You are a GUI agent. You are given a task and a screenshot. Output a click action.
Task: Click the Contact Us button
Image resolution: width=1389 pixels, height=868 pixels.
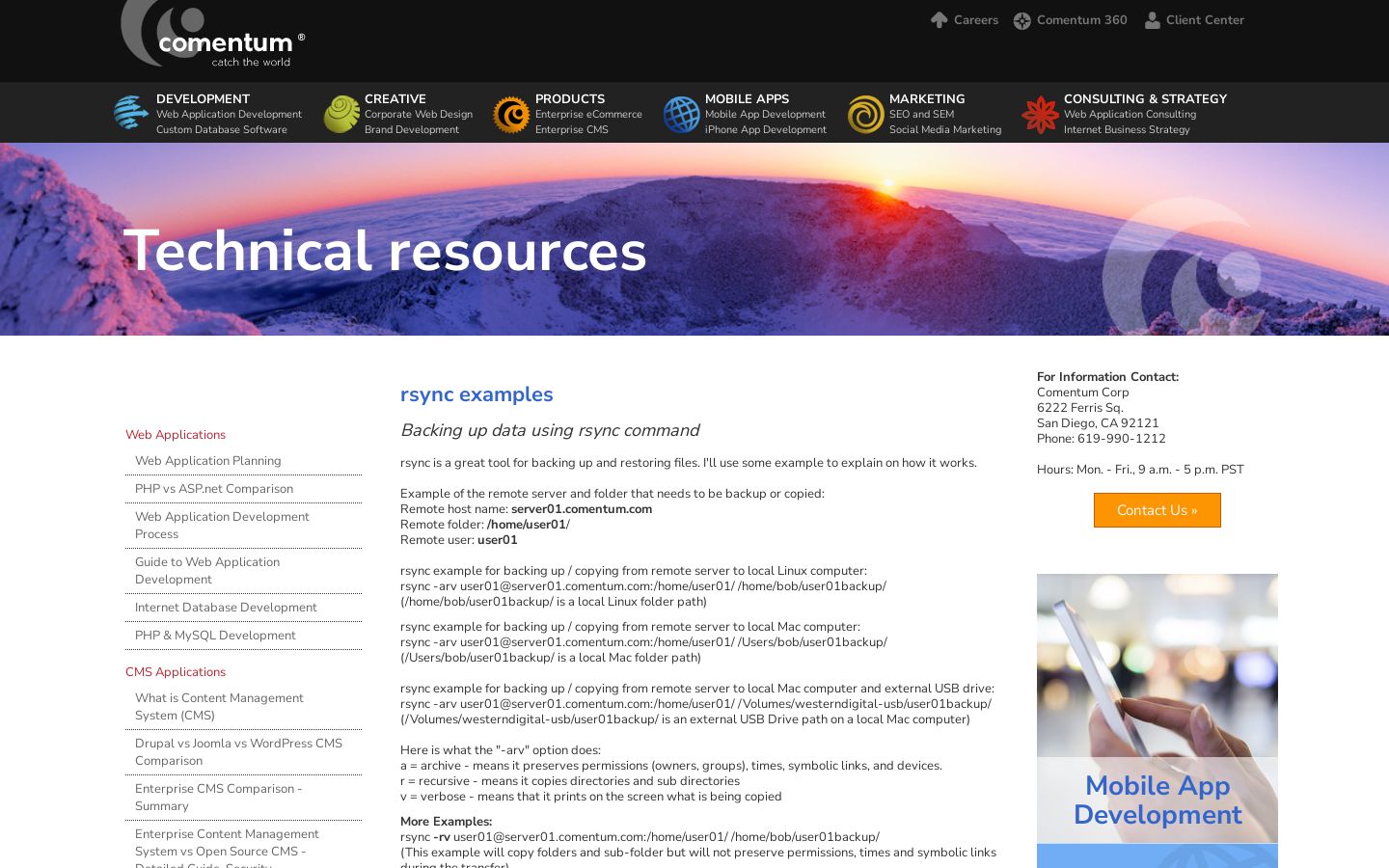point(1157,510)
